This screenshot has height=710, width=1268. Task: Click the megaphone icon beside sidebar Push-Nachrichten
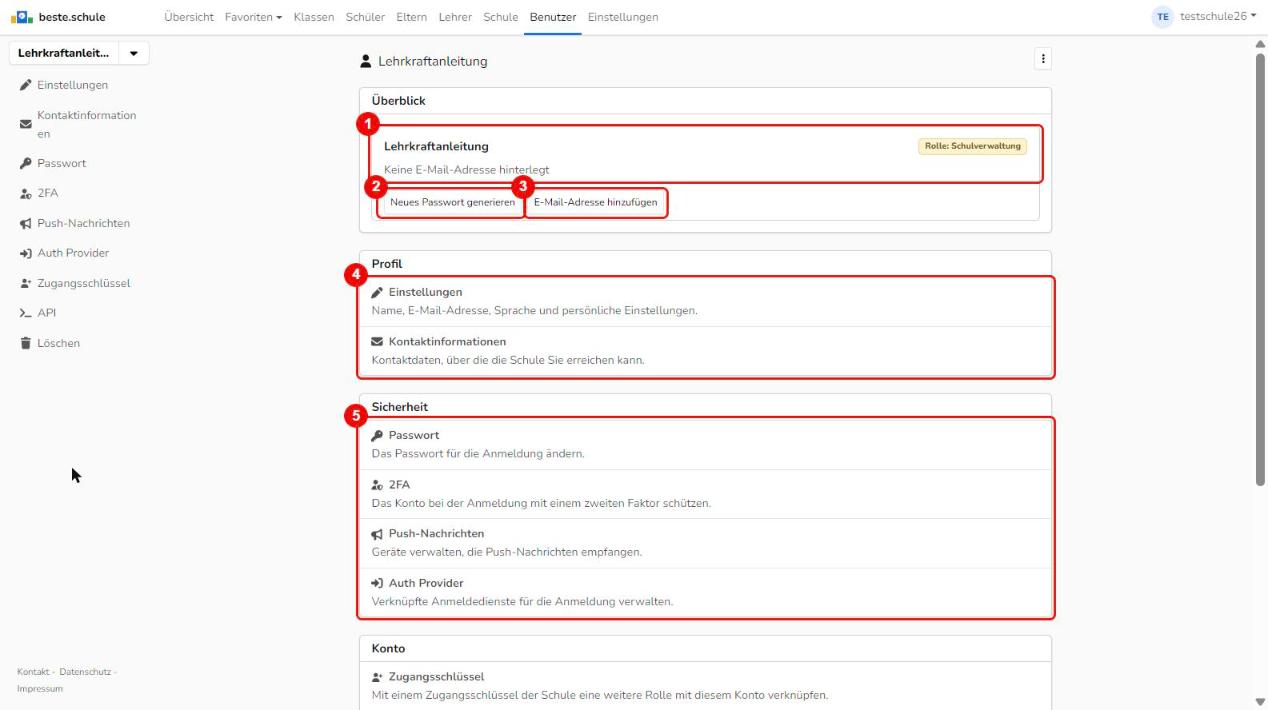(25, 223)
